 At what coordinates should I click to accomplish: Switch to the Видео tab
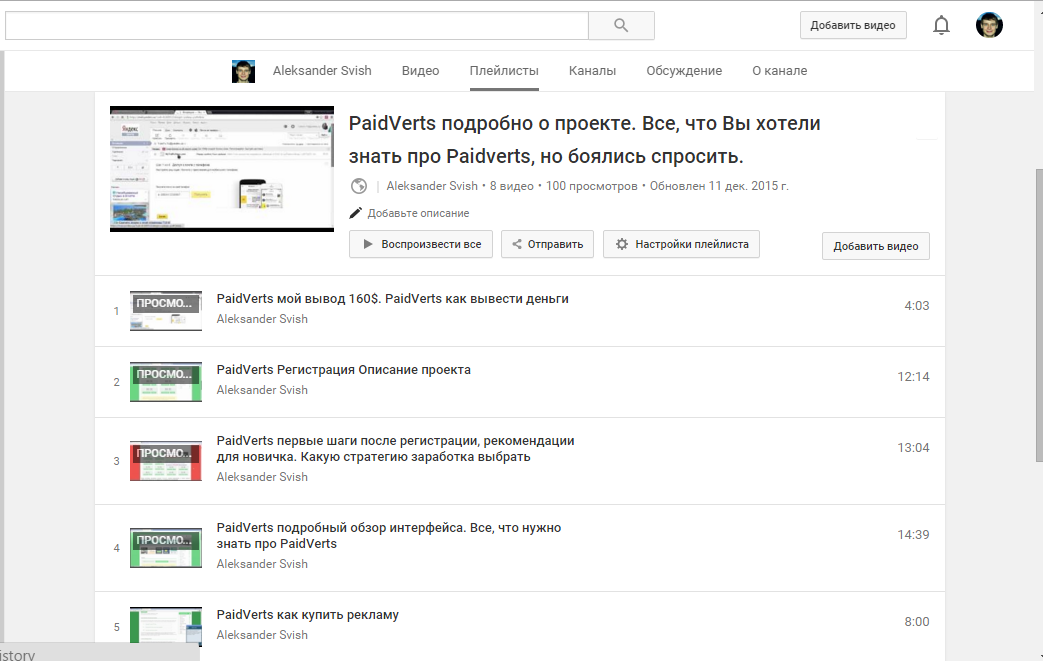[x=420, y=70]
